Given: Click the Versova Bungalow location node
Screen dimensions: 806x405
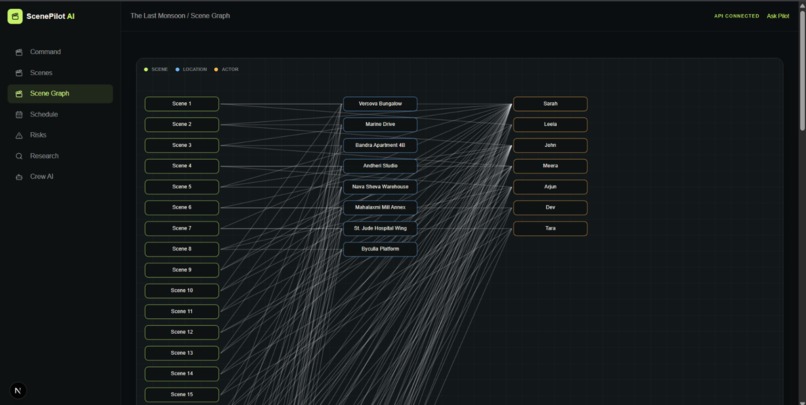Looking at the screenshot, I should click(x=380, y=104).
